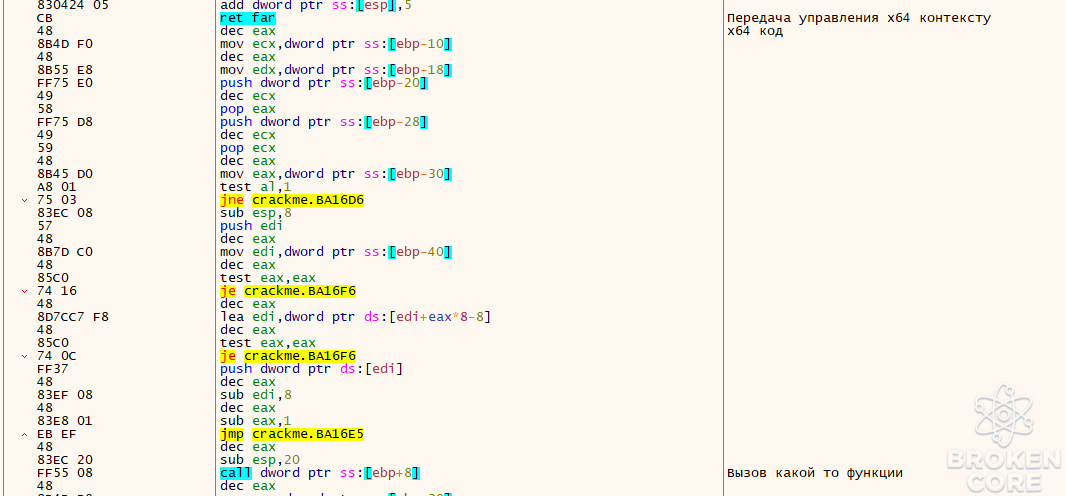Viewport: 1066px width, 496px height.
Task: Select 'mov edi,dword ptr ss:[ebp-40]' instruction
Action: pos(337,252)
